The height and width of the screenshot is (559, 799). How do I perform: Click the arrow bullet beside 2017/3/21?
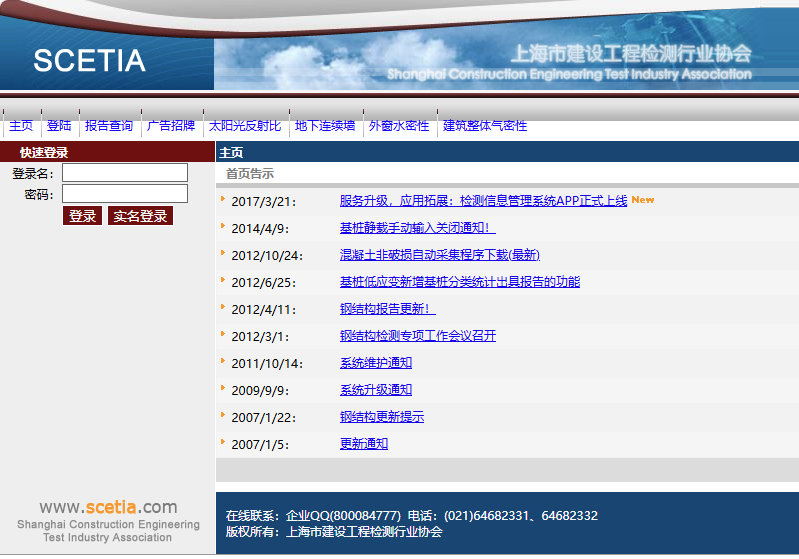(223, 199)
